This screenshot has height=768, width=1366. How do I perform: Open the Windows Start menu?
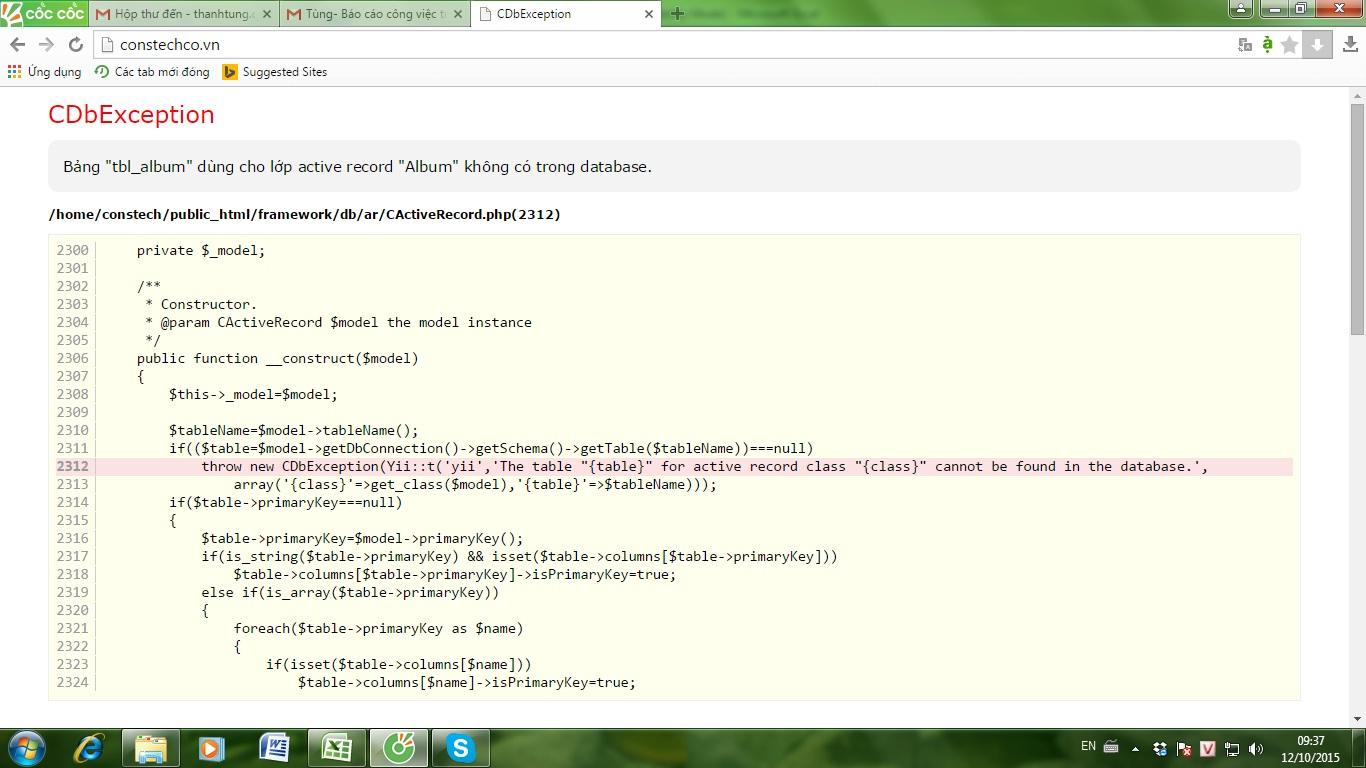point(26,747)
